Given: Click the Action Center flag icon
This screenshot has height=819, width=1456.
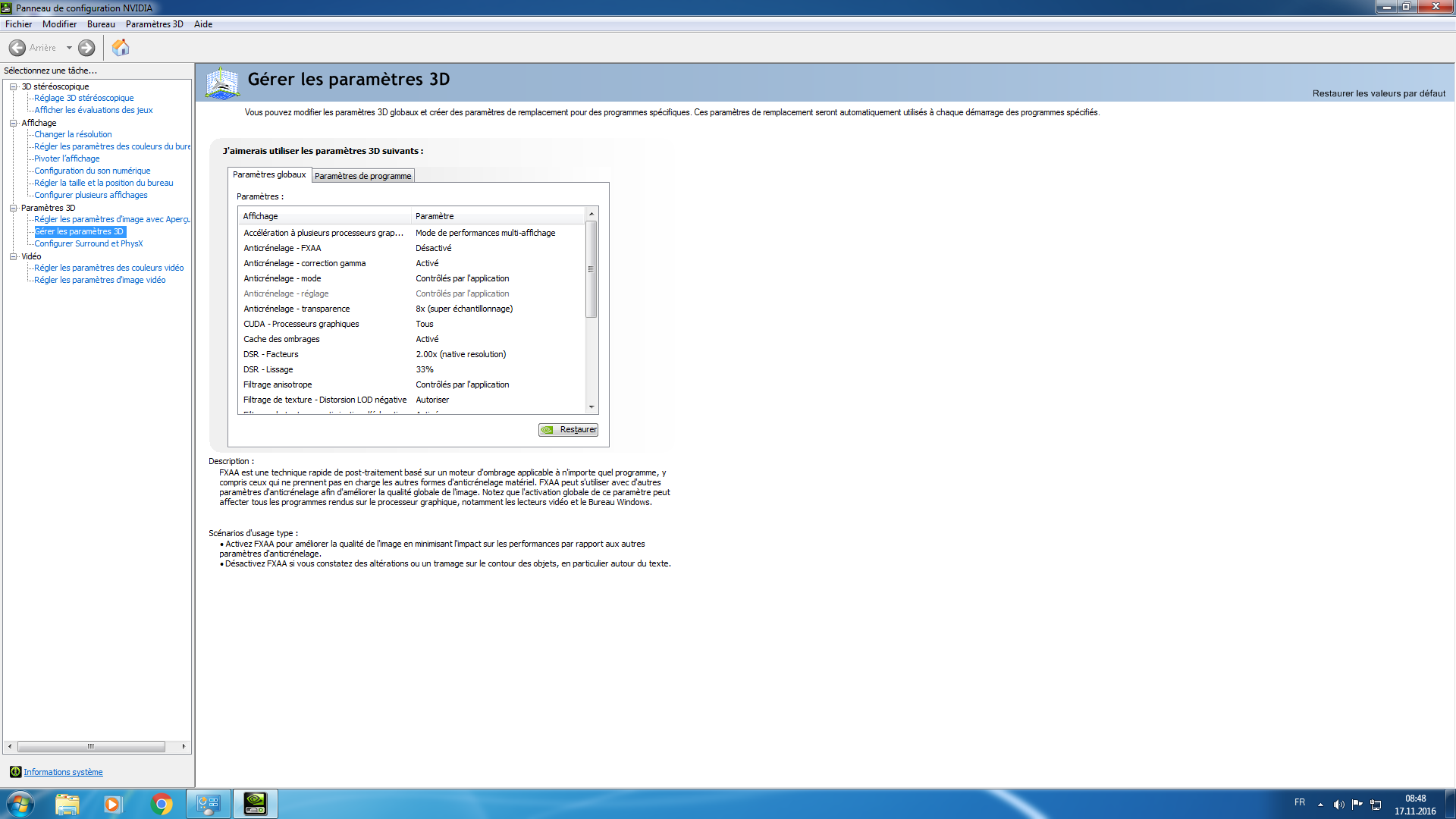Looking at the screenshot, I should point(1357,805).
